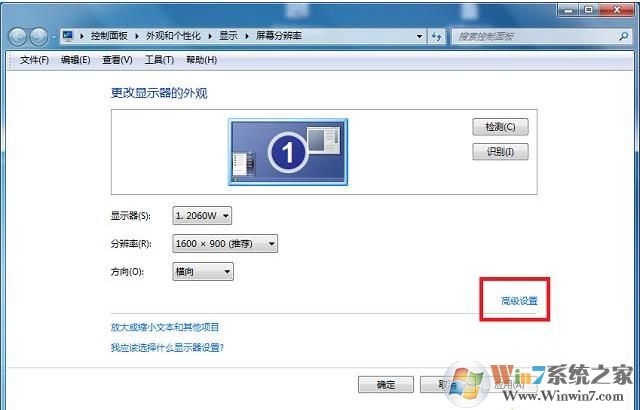Go forward with the Forward arrow button

tap(39, 37)
